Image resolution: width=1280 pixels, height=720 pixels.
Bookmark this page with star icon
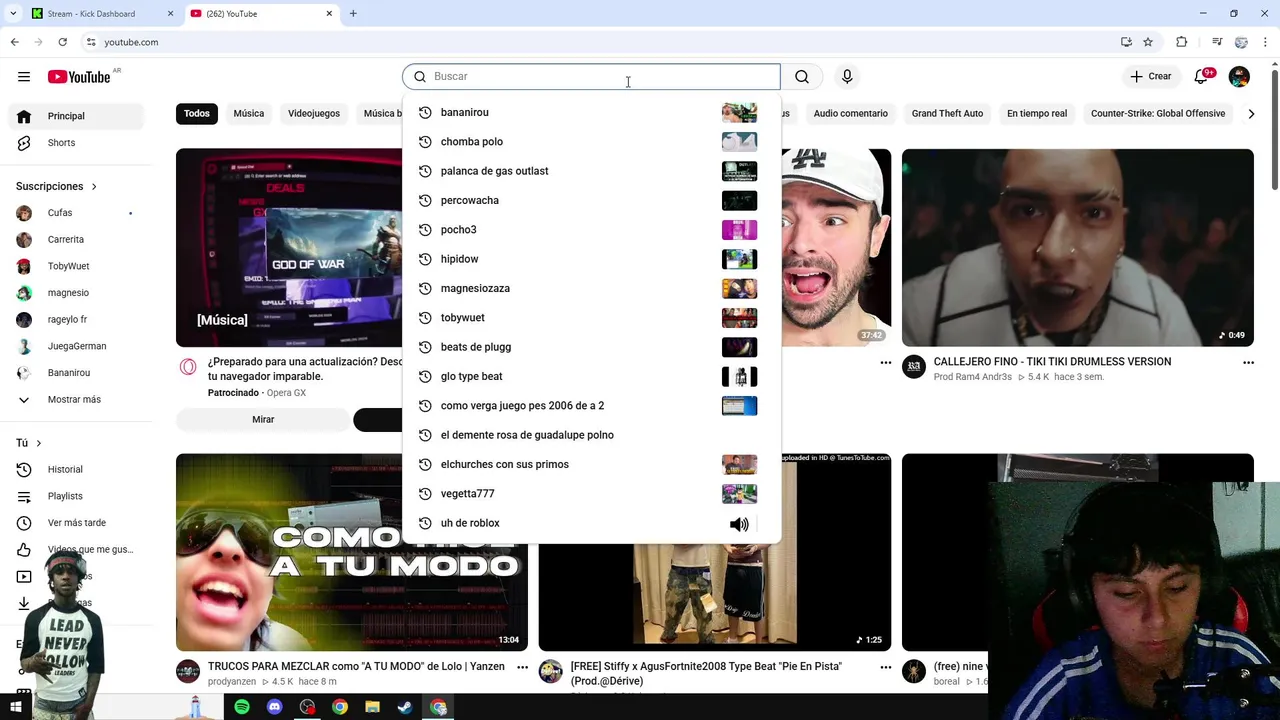[1148, 42]
